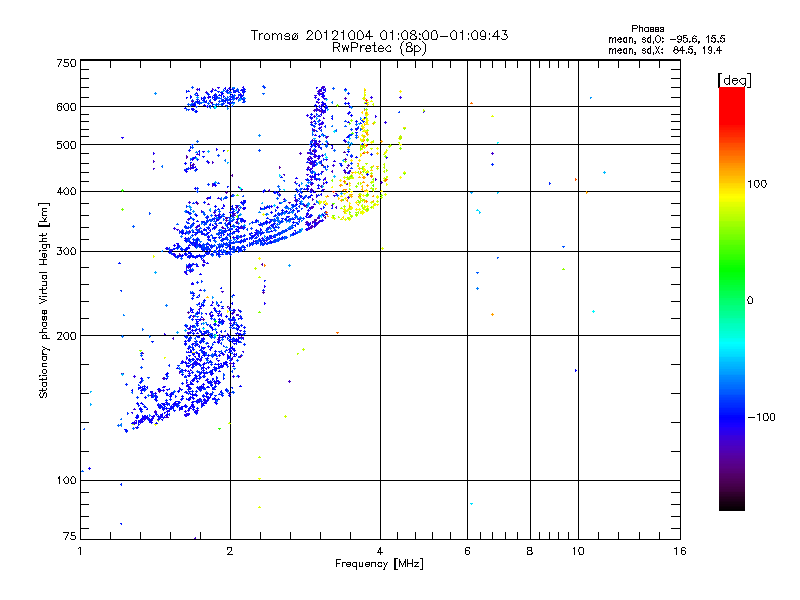Click the x-axis tick label "6"
The image size is (800, 600).
tap(467, 551)
